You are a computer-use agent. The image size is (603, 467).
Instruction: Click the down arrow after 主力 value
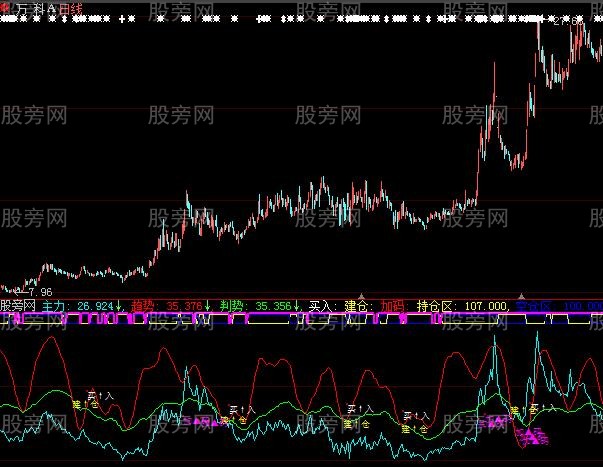(122, 305)
